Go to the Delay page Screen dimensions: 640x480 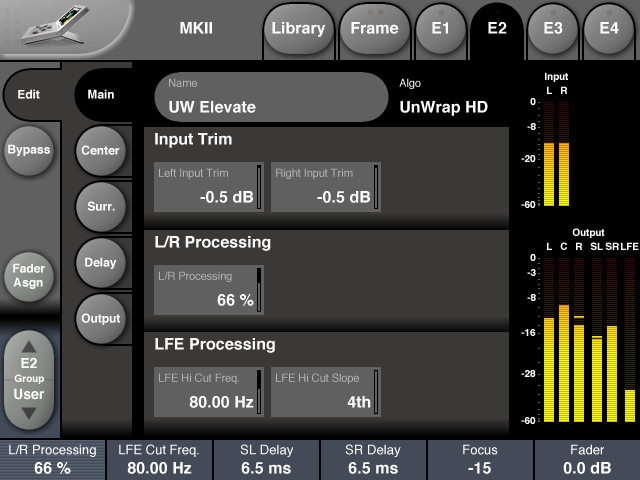(x=101, y=263)
